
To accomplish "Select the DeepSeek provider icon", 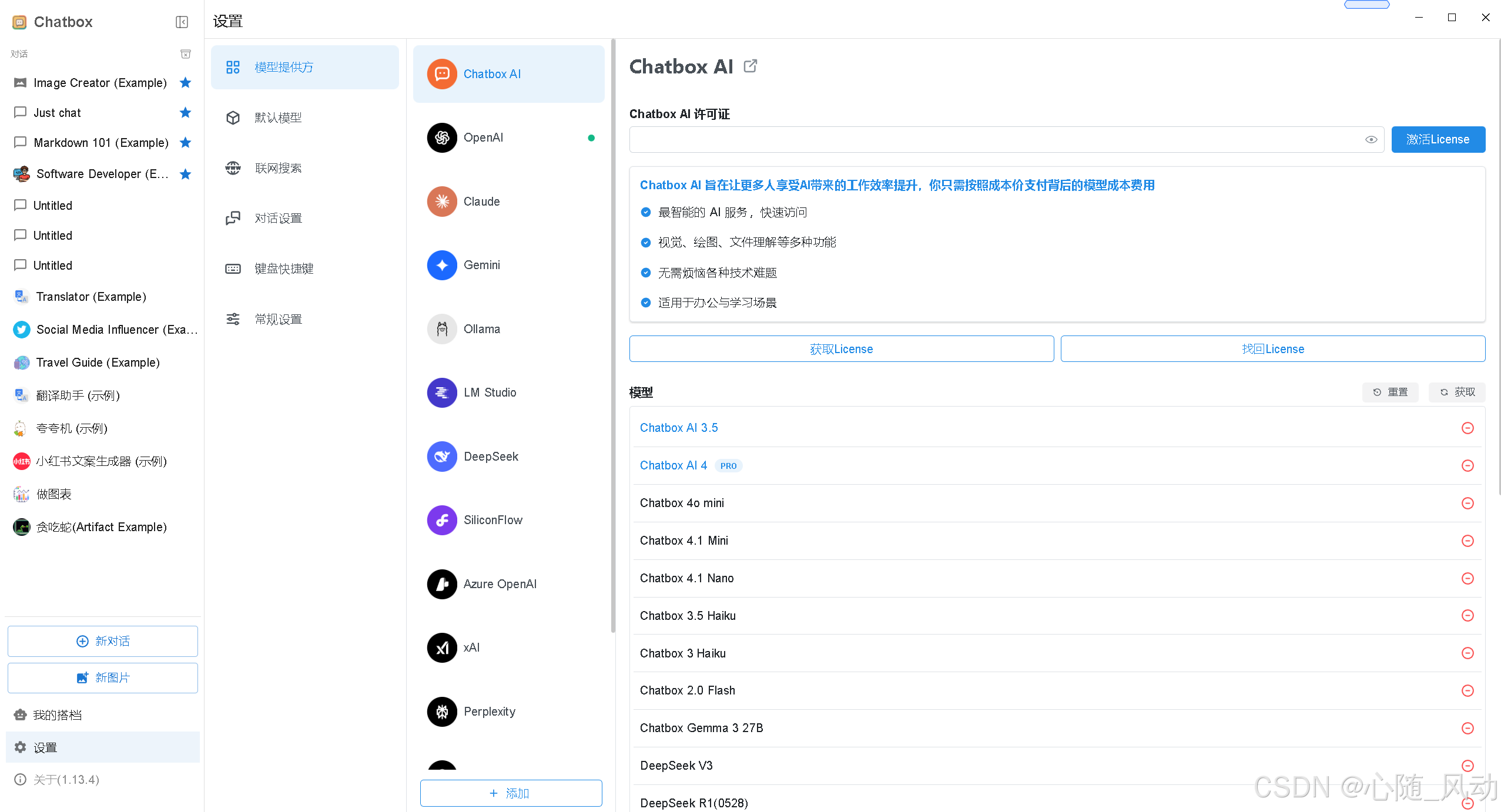I will coord(442,457).
